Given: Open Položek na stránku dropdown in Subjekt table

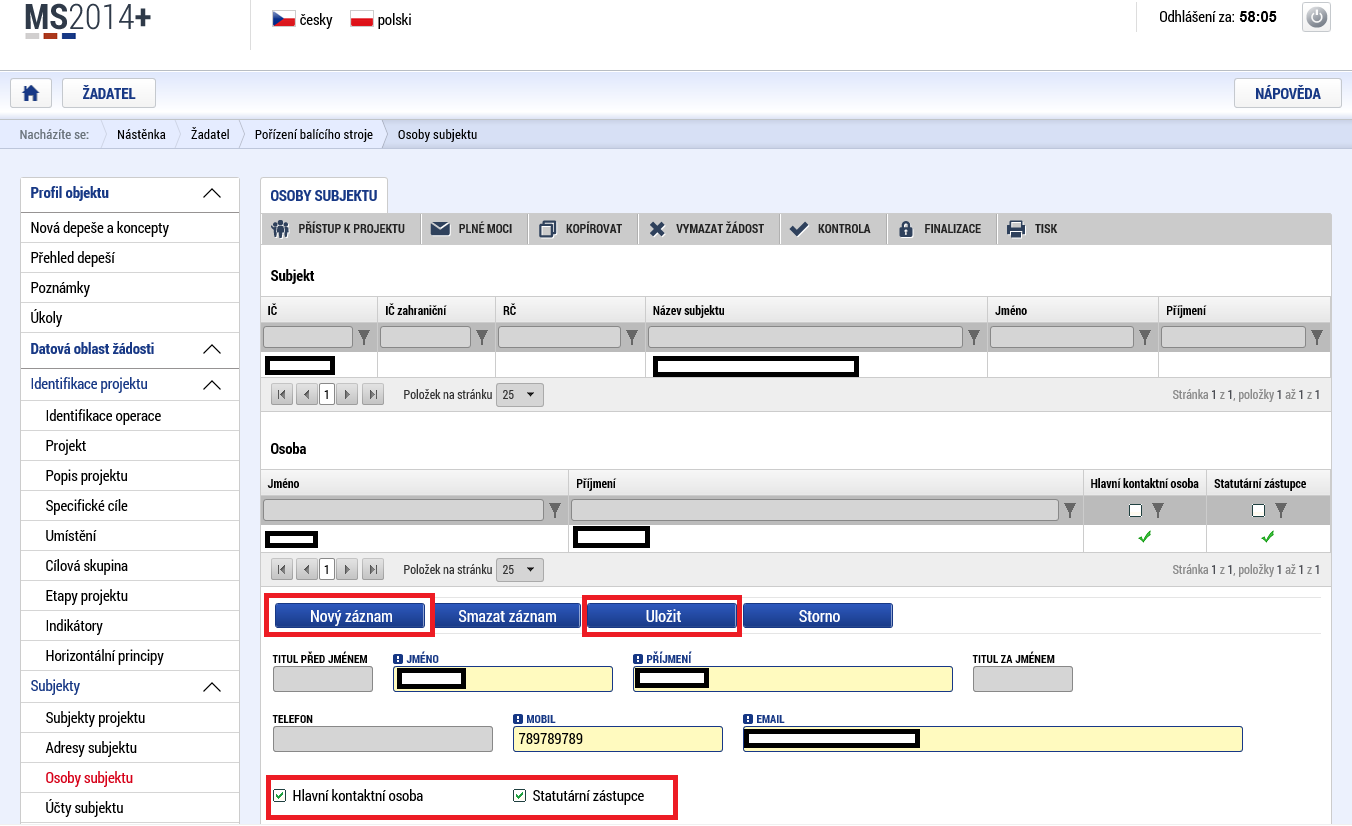Looking at the screenshot, I should click(520, 395).
